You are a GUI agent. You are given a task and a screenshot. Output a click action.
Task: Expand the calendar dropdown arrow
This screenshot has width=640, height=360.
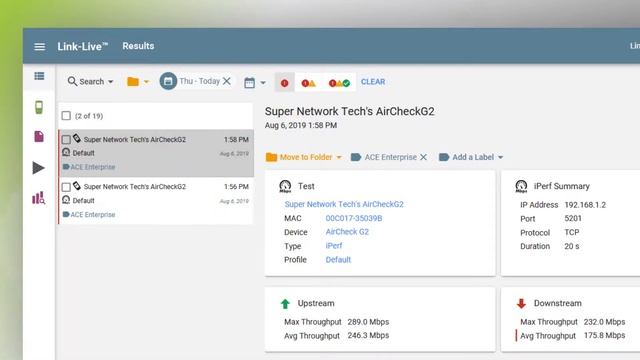click(x=263, y=83)
